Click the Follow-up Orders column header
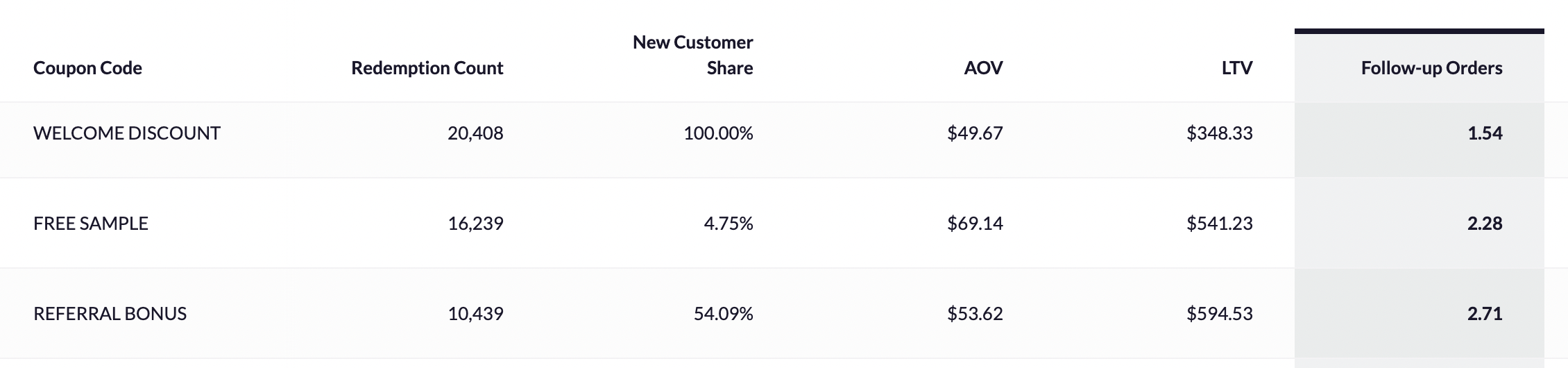Image resolution: width=1568 pixels, height=368 pixels. 1431,68
